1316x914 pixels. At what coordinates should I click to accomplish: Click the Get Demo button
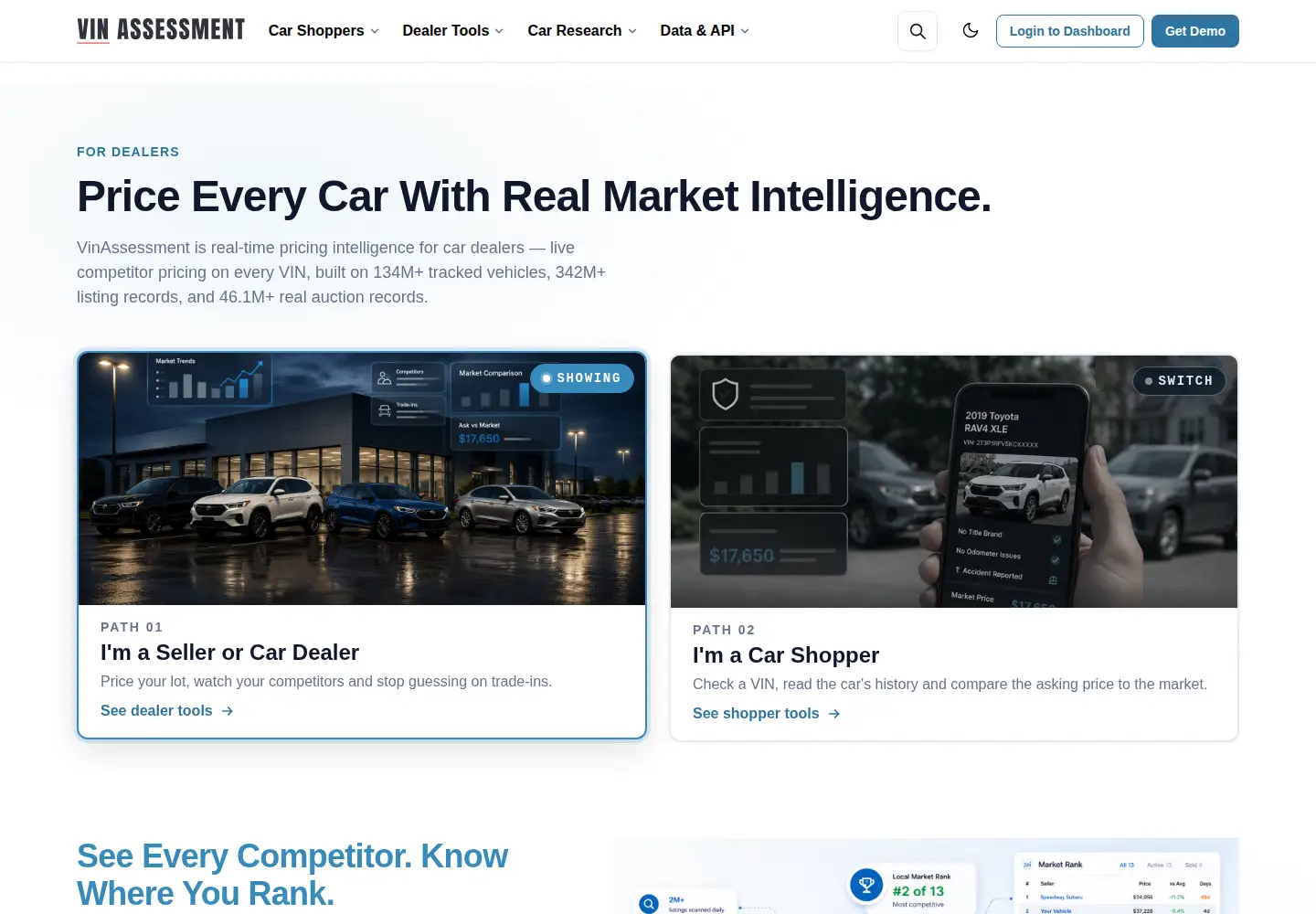(1195, 31)
